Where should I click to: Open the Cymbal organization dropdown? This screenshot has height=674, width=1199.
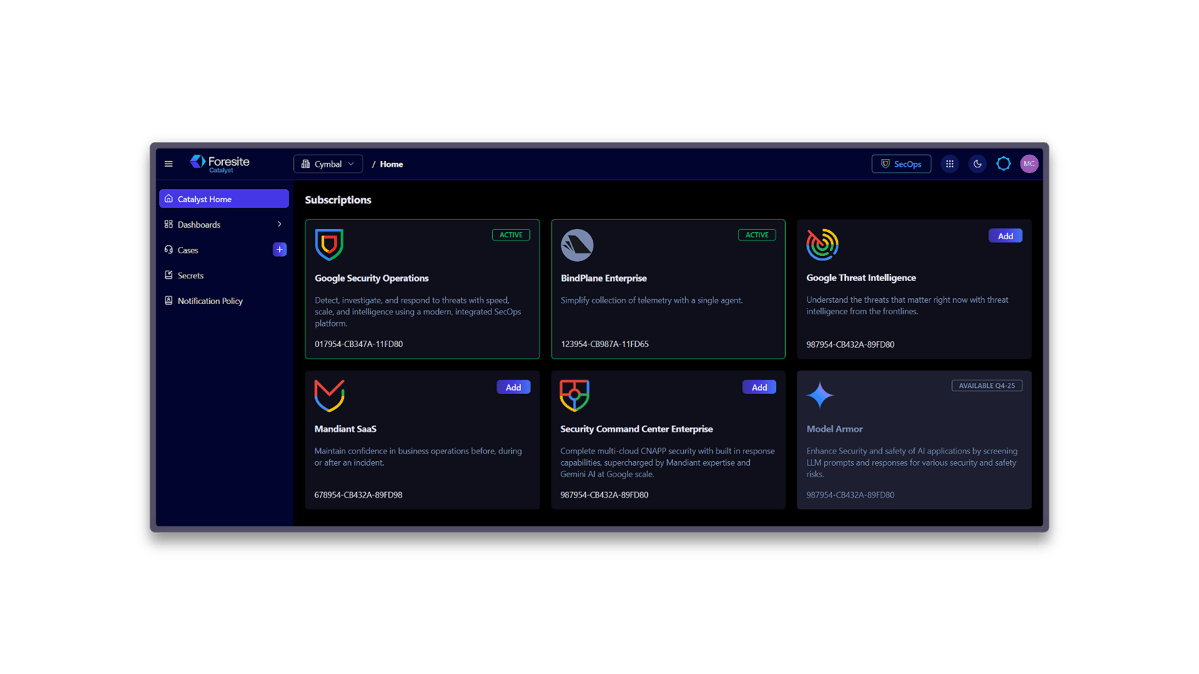(328, 163)
